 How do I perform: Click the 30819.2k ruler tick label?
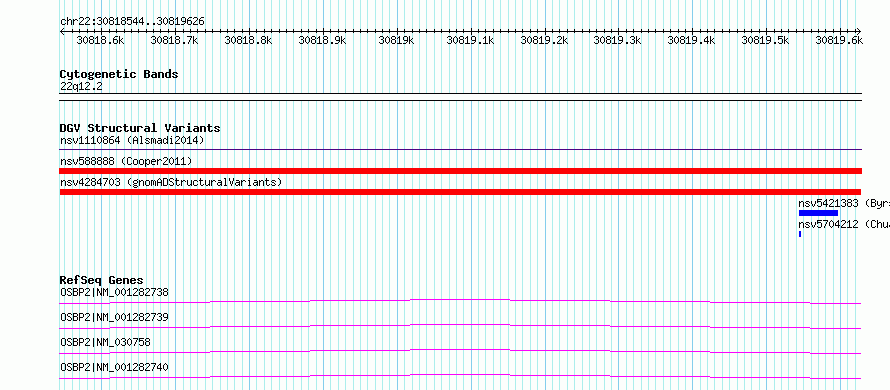tap(544, 40)
